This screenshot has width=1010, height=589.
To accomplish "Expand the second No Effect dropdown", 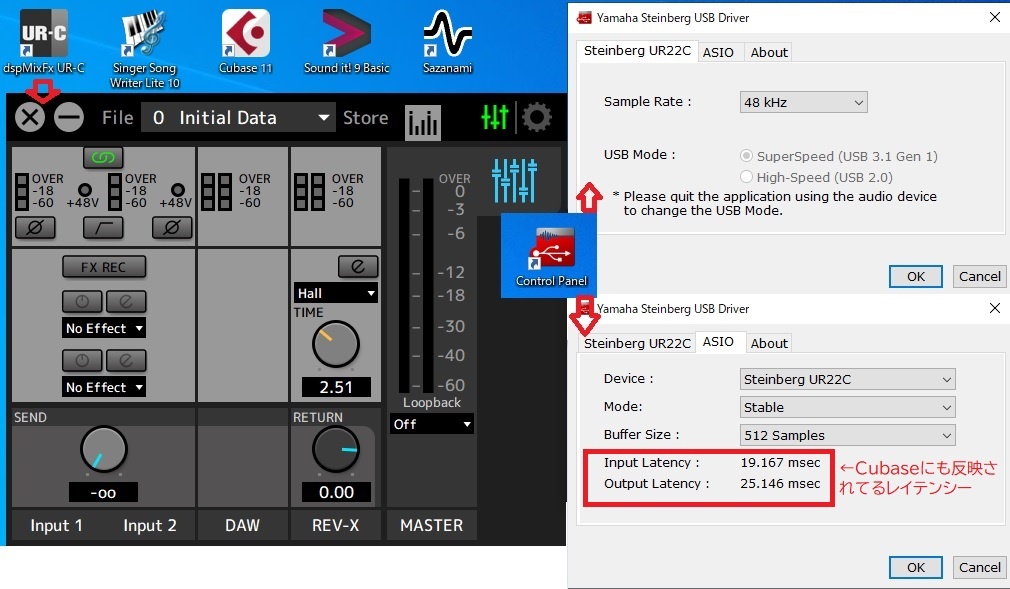I will [104, 387].
